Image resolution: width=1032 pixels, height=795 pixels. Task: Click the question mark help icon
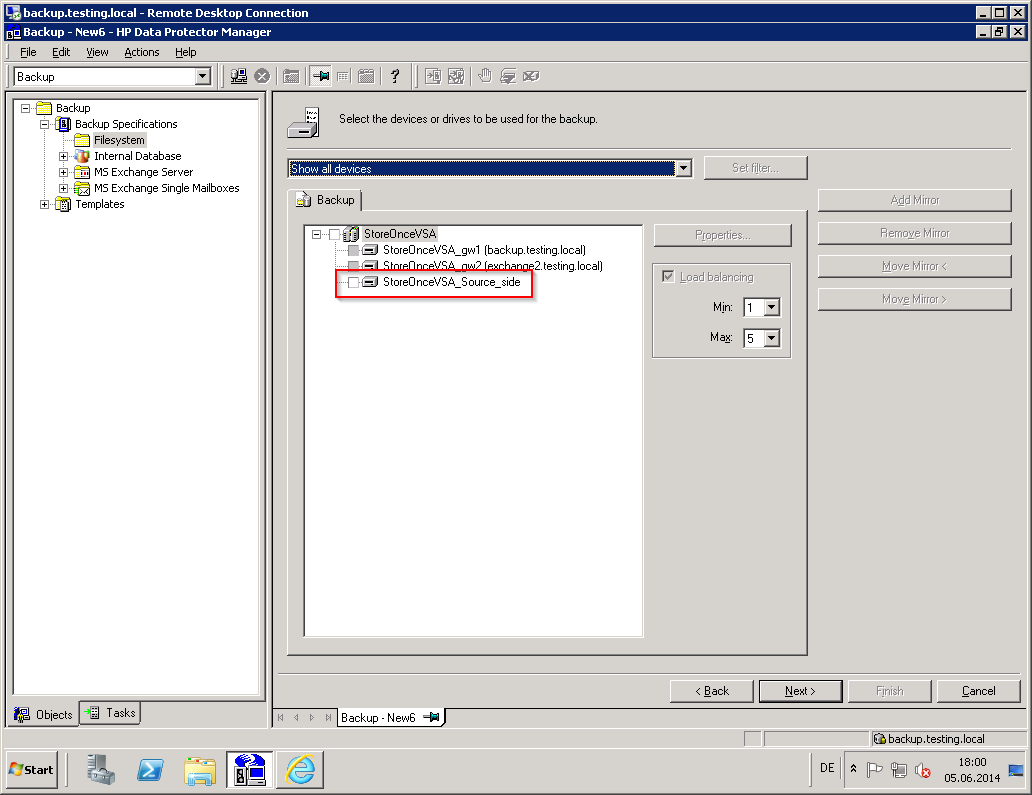395,76
